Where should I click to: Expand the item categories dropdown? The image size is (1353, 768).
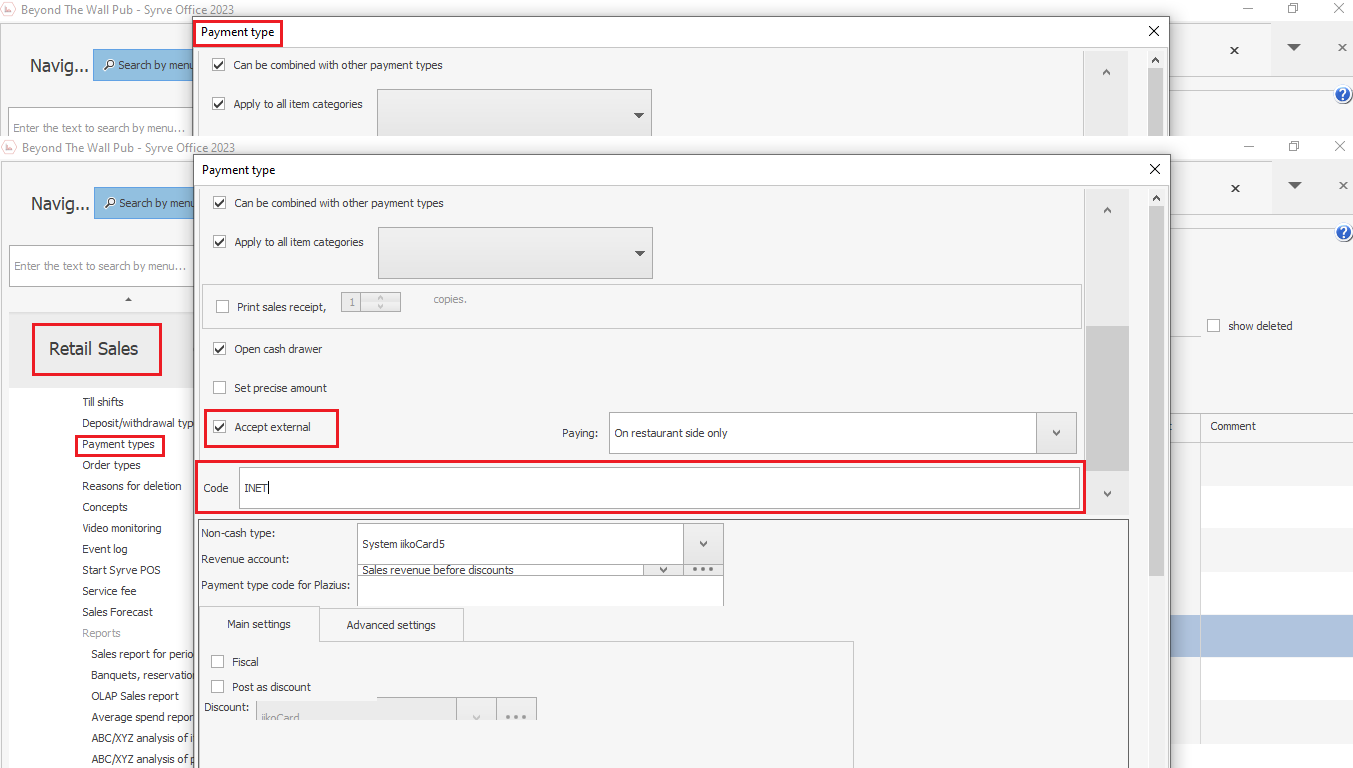coord(639,253)
